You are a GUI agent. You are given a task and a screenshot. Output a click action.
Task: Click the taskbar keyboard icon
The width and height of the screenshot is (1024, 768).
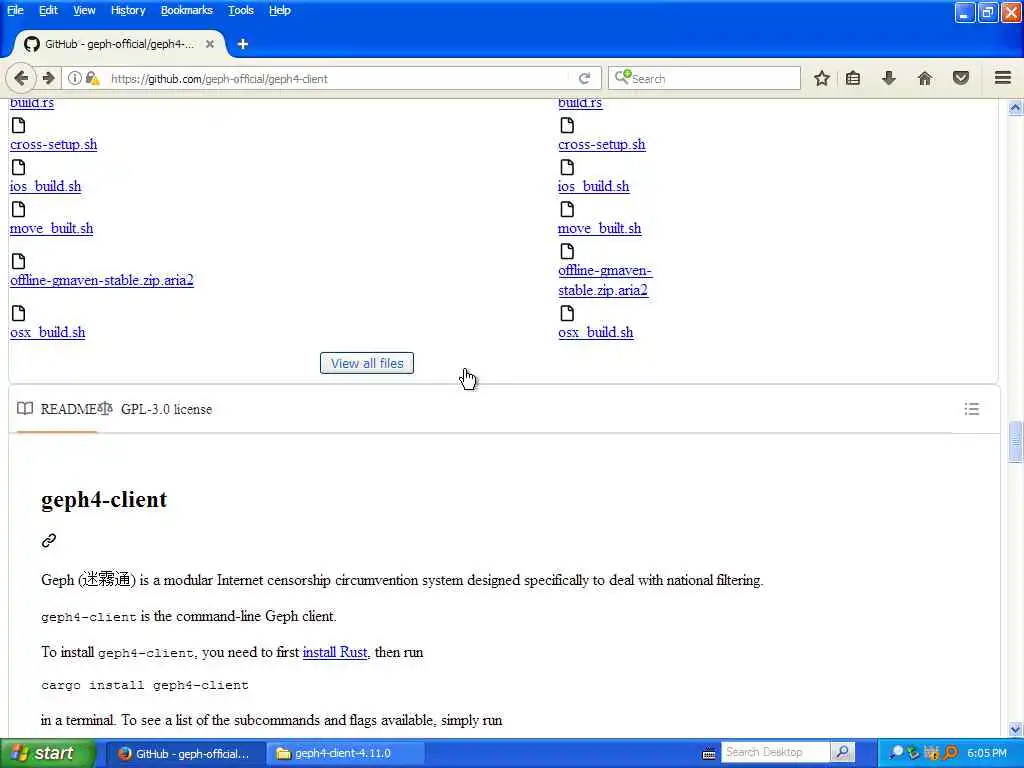(x=709, y=754)
